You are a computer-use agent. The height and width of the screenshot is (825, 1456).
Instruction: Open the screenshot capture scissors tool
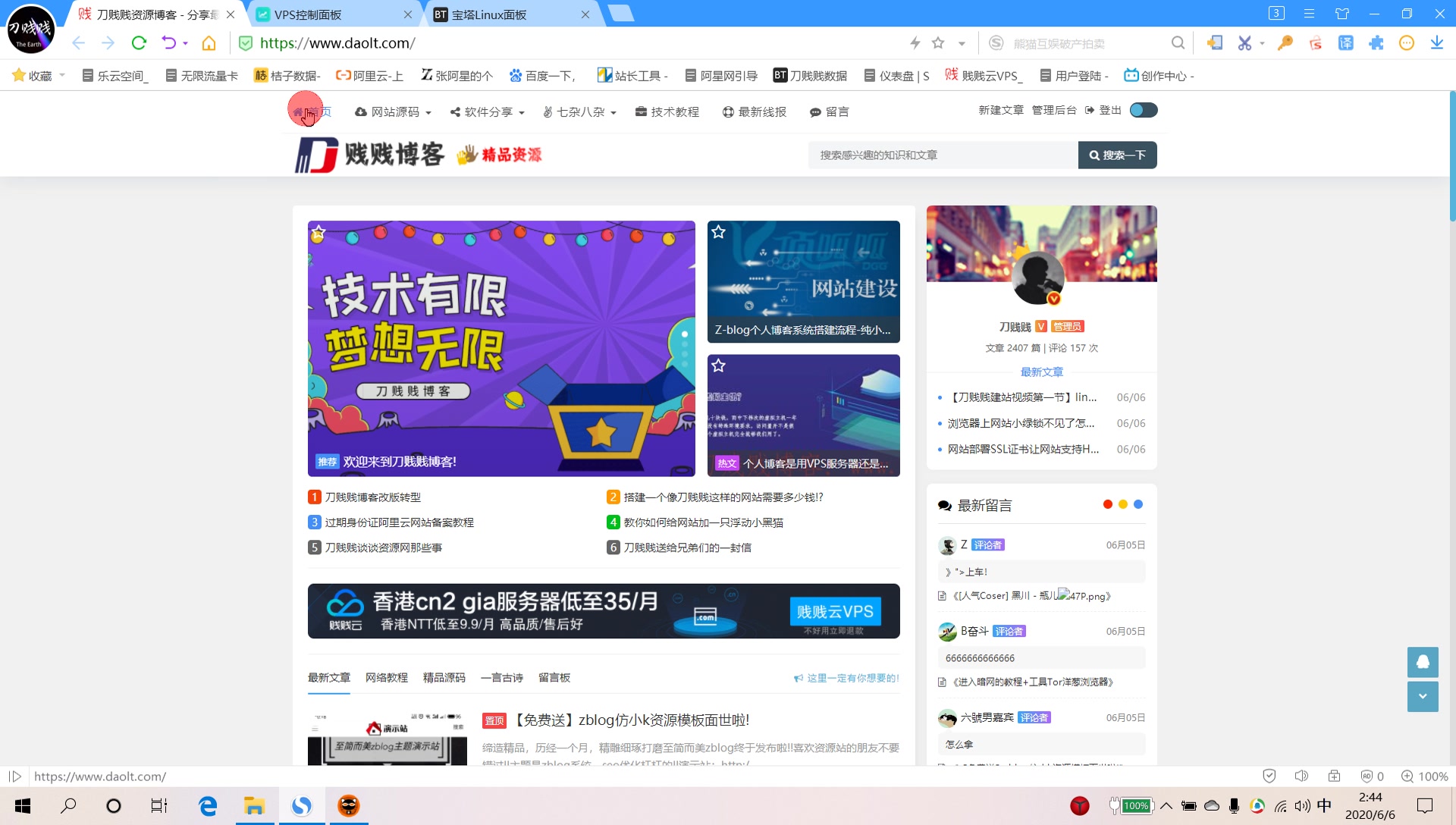pos(1244,43)
